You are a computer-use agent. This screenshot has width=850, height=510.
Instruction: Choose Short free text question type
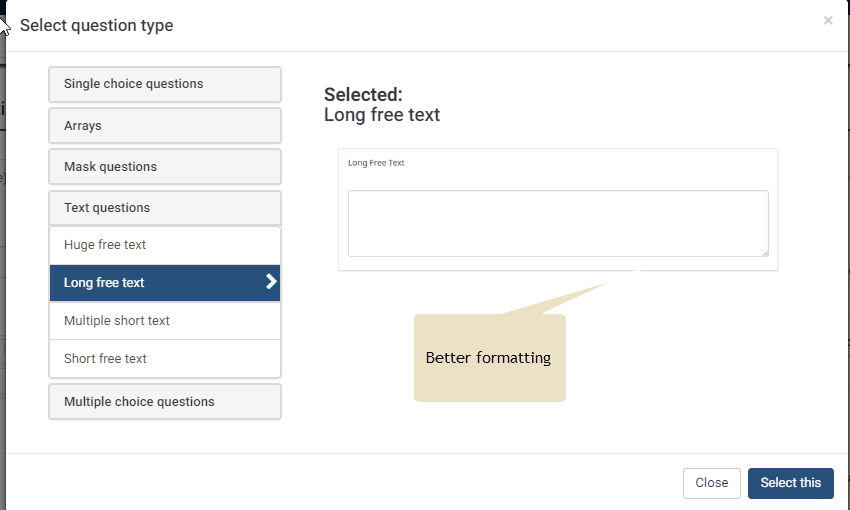point(164,359)
